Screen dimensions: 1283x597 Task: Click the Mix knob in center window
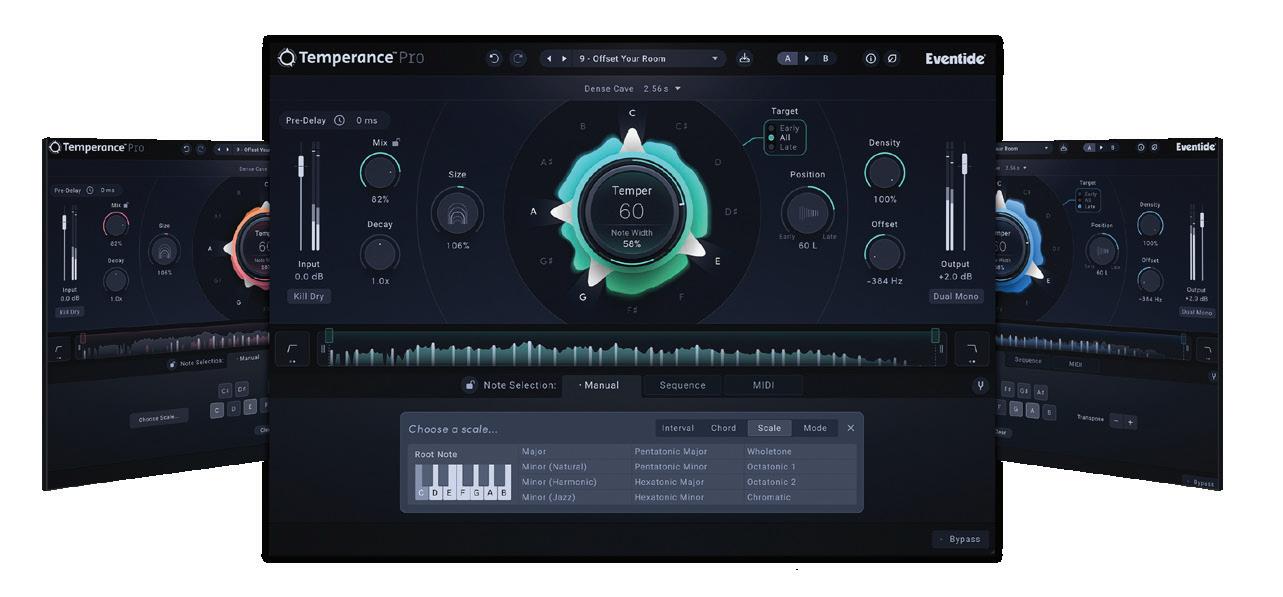click(380, 172)
